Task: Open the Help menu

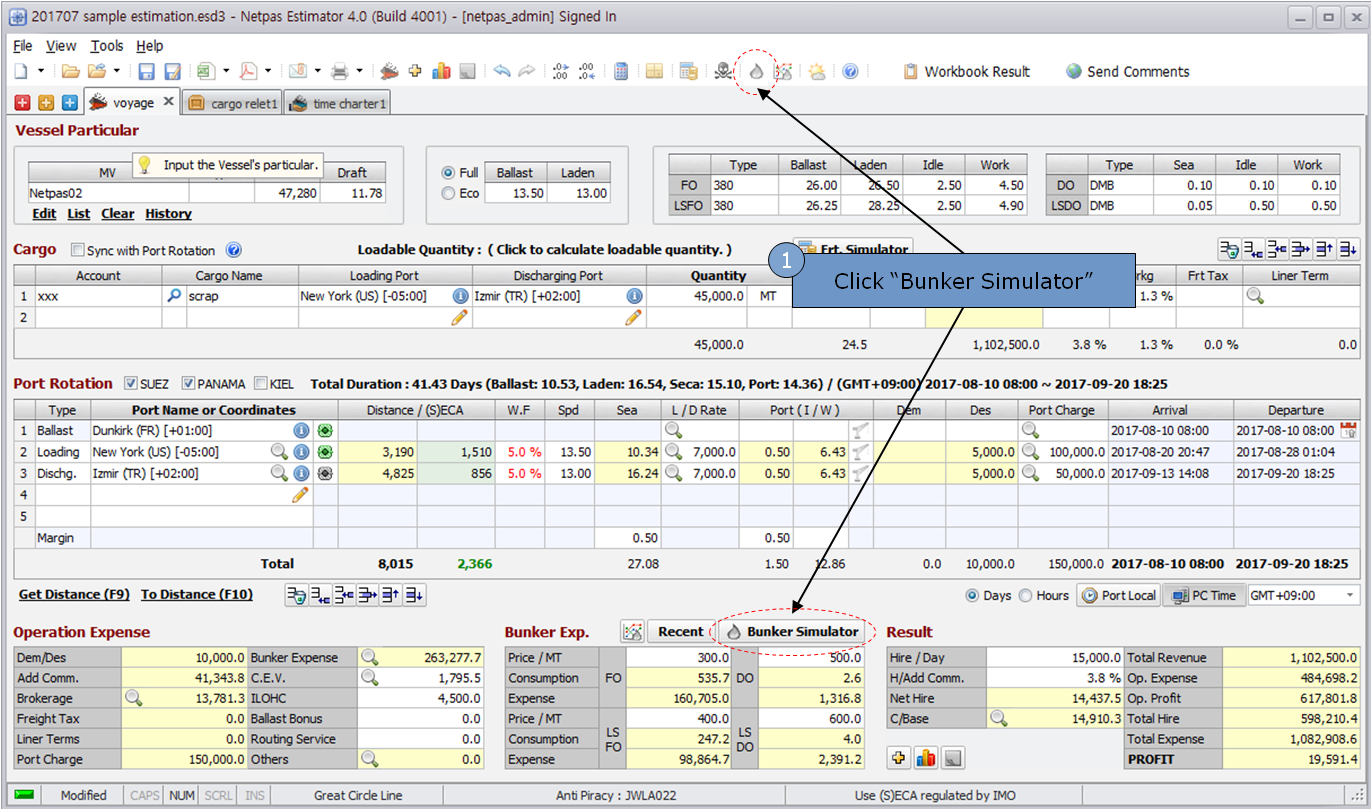Action: (x=150, y=46)
